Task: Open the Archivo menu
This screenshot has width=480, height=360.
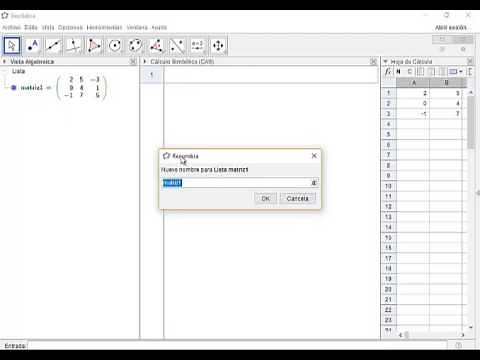Action: pyautogui.click(x=12, y=27)
